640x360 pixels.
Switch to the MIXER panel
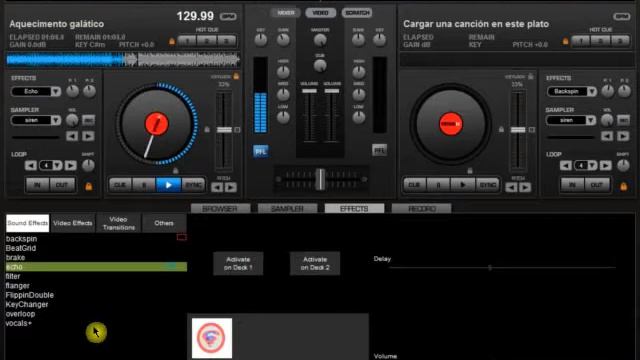[286, 13]
